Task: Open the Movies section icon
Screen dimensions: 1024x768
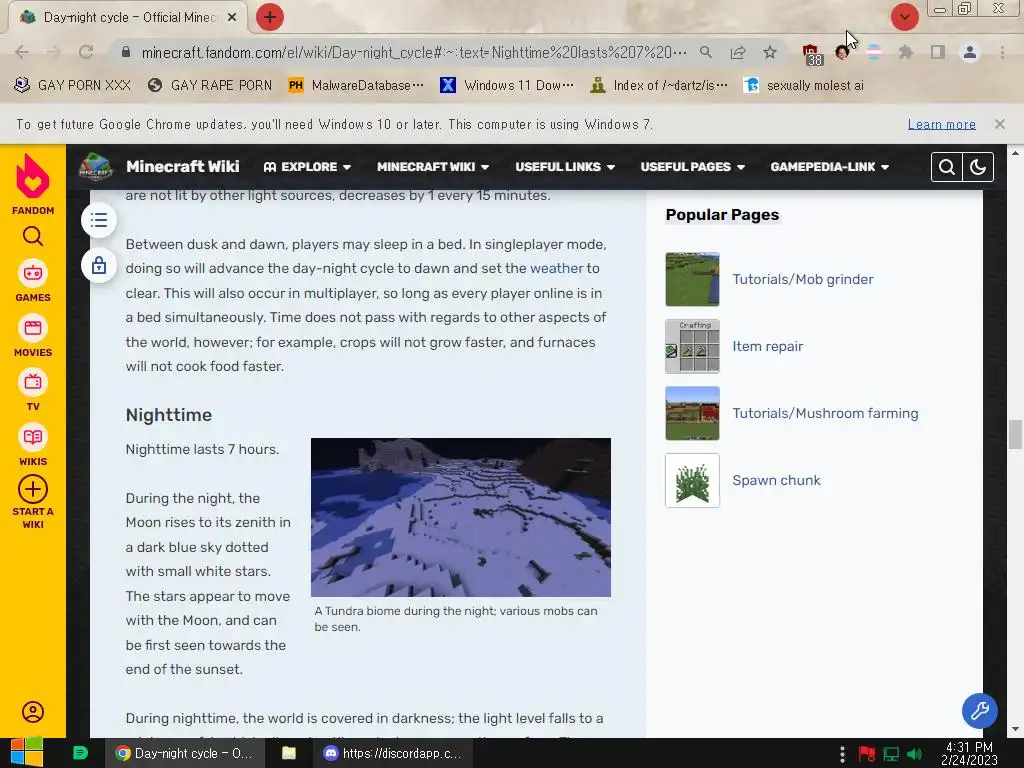Action: 33,328
